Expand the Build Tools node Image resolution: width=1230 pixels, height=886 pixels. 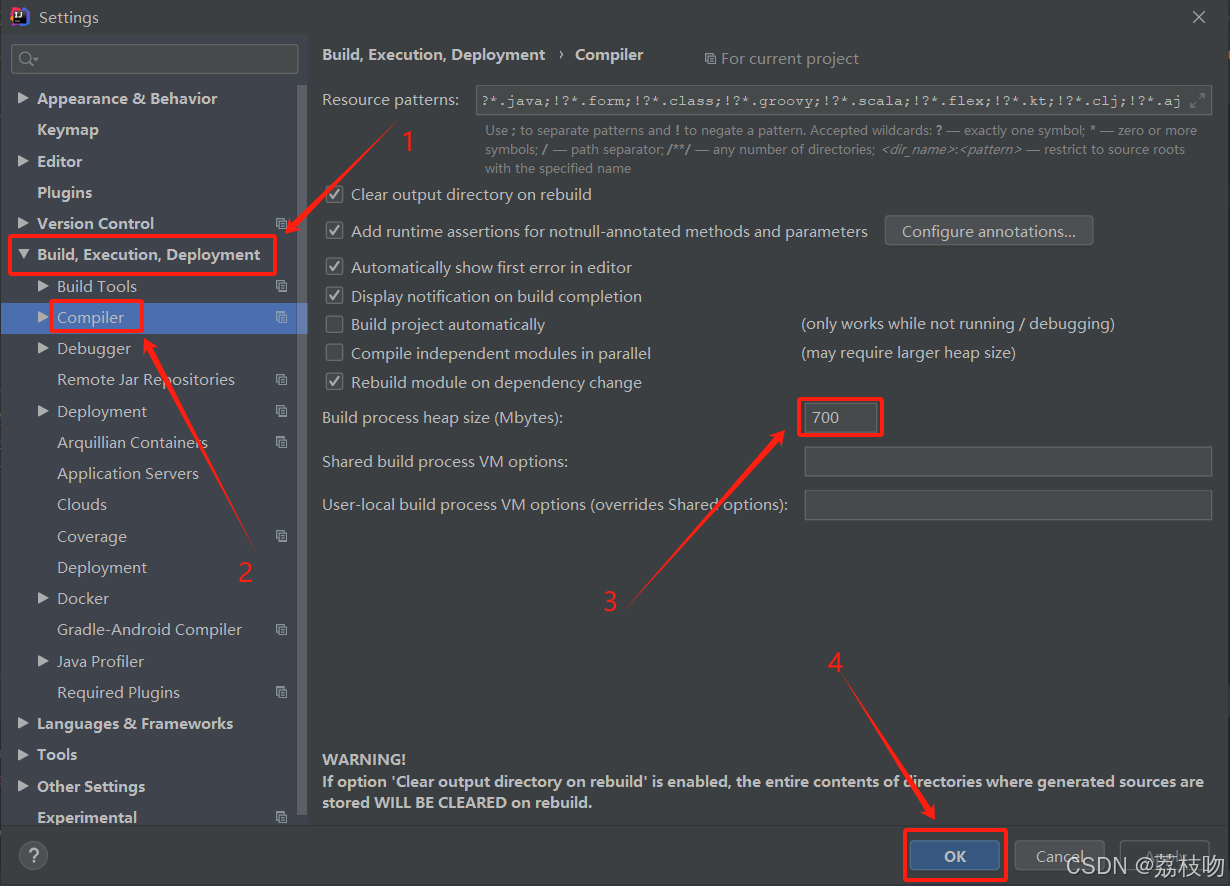tap(43, 286)
